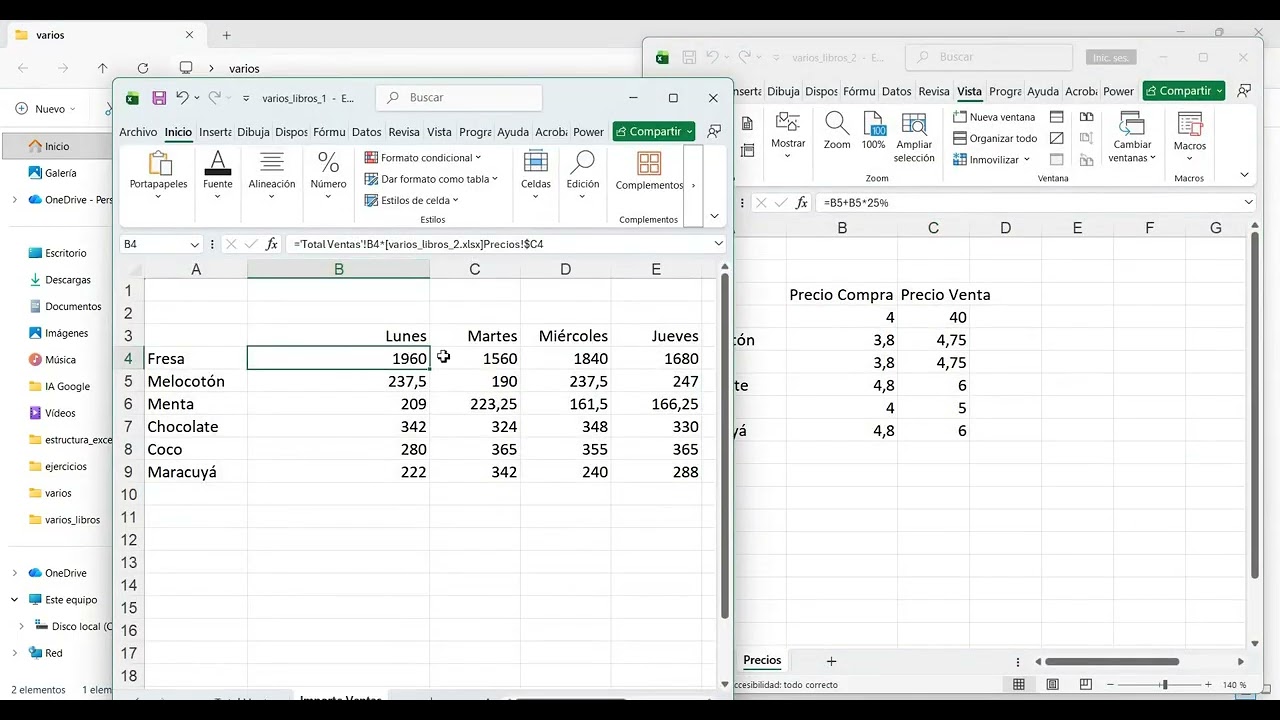
Task: Click the Miércoles header cell
Action: [x=566, y=336]
